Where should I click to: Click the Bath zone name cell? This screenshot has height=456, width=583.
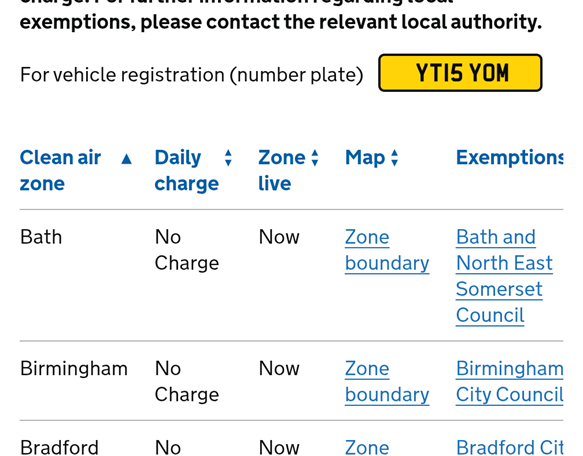(x=41, y=237)
